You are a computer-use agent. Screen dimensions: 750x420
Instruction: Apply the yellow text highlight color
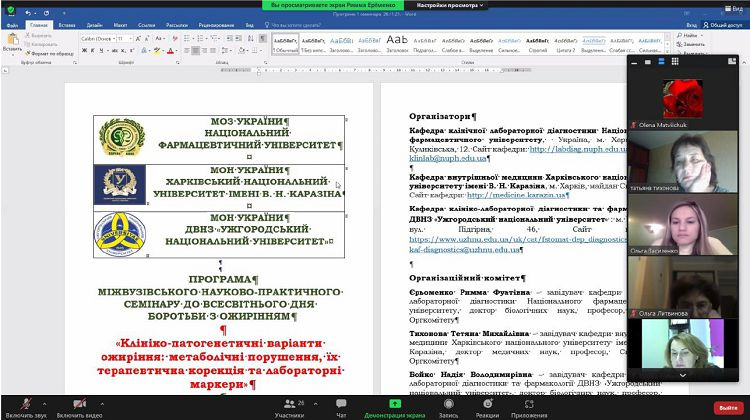pos(156,50)
